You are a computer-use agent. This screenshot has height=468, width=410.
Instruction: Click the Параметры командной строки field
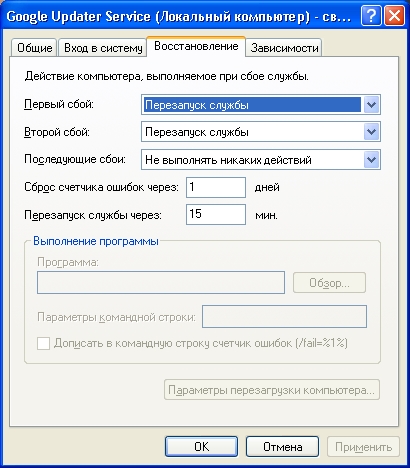[284, 316]
